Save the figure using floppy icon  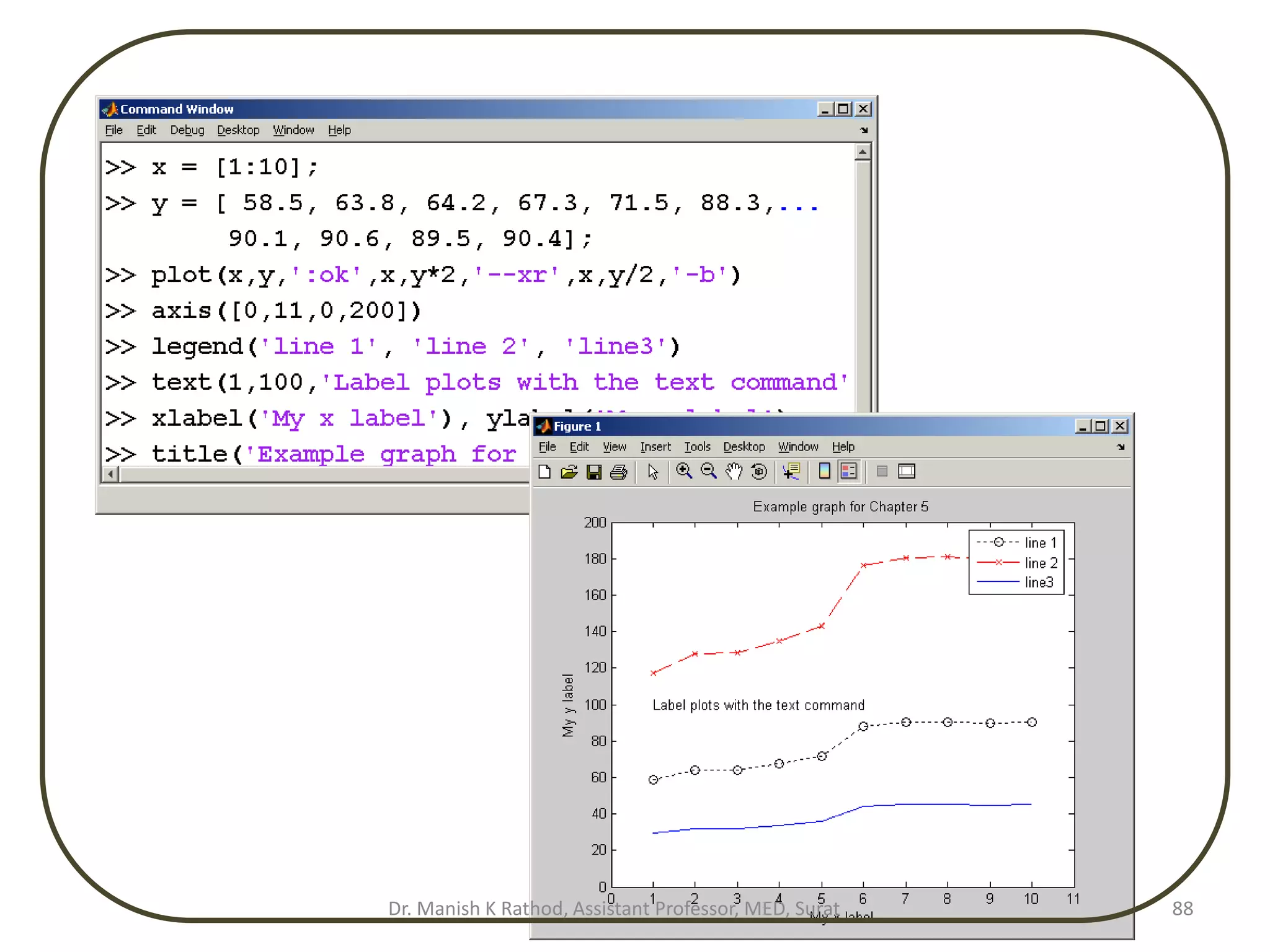593,472
